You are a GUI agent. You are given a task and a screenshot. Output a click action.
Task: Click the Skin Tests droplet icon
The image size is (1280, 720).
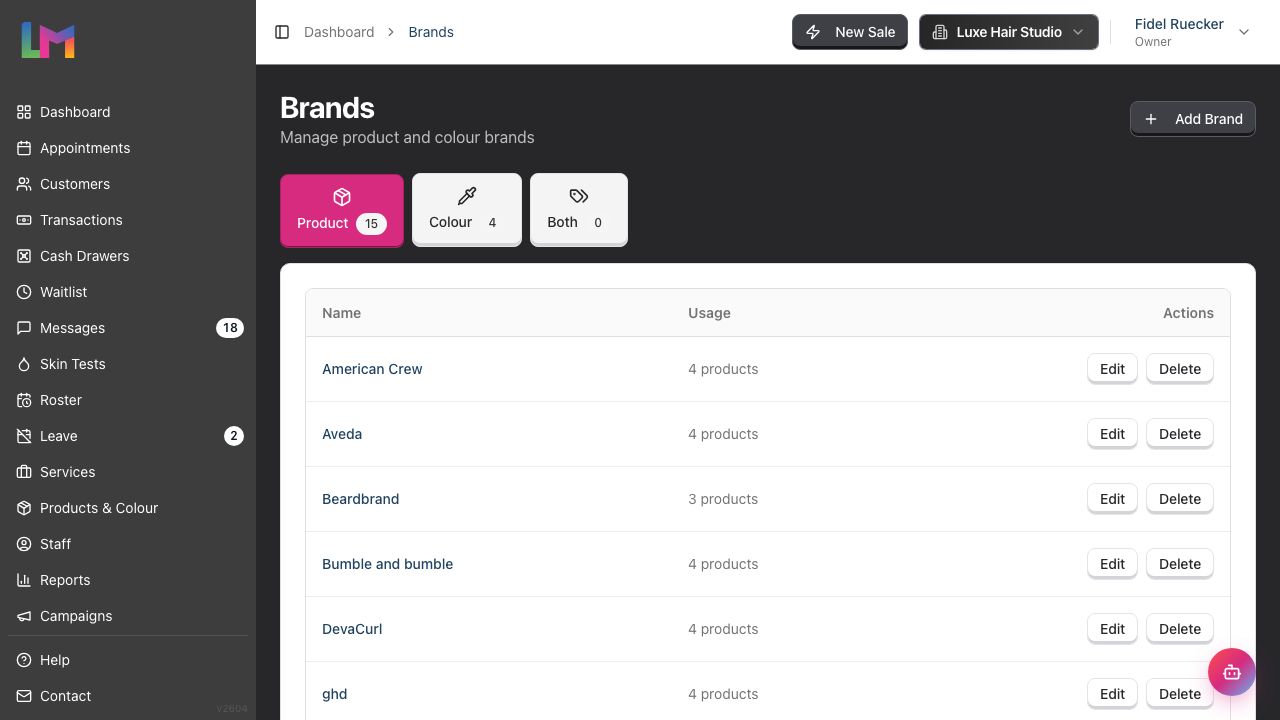(24, 364)
